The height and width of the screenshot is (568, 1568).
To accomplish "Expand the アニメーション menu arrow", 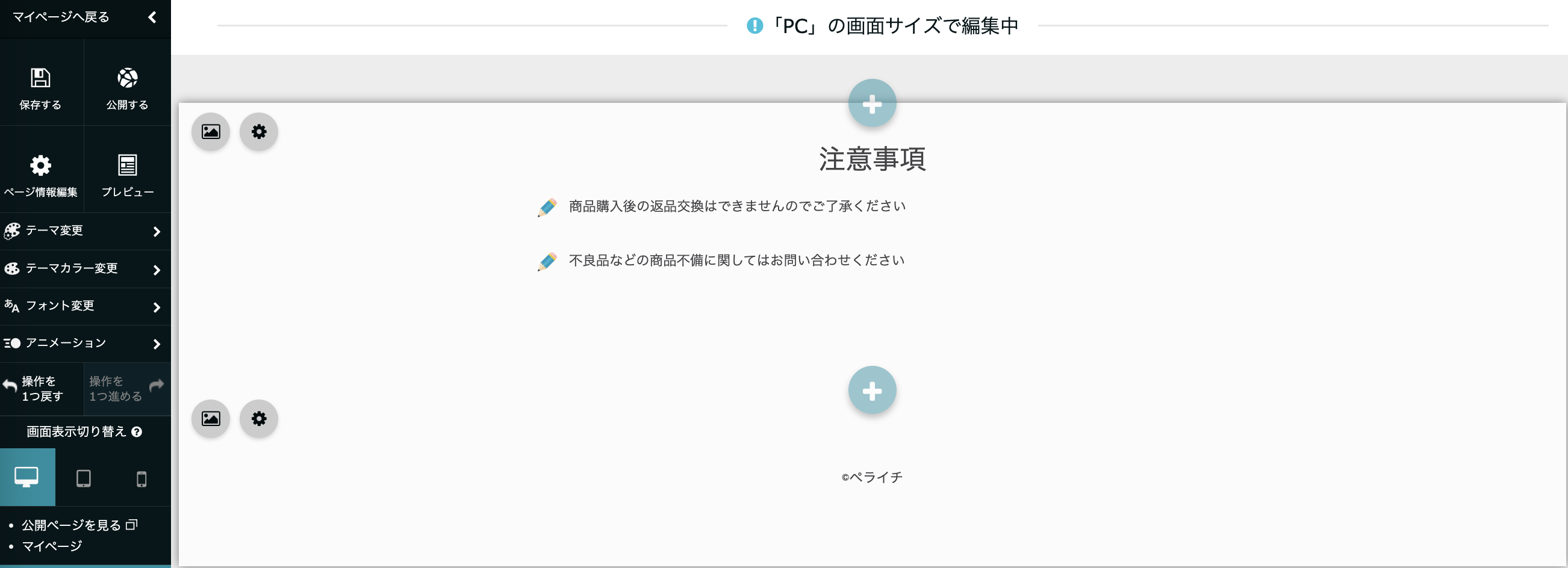I will tap(157, 344).
